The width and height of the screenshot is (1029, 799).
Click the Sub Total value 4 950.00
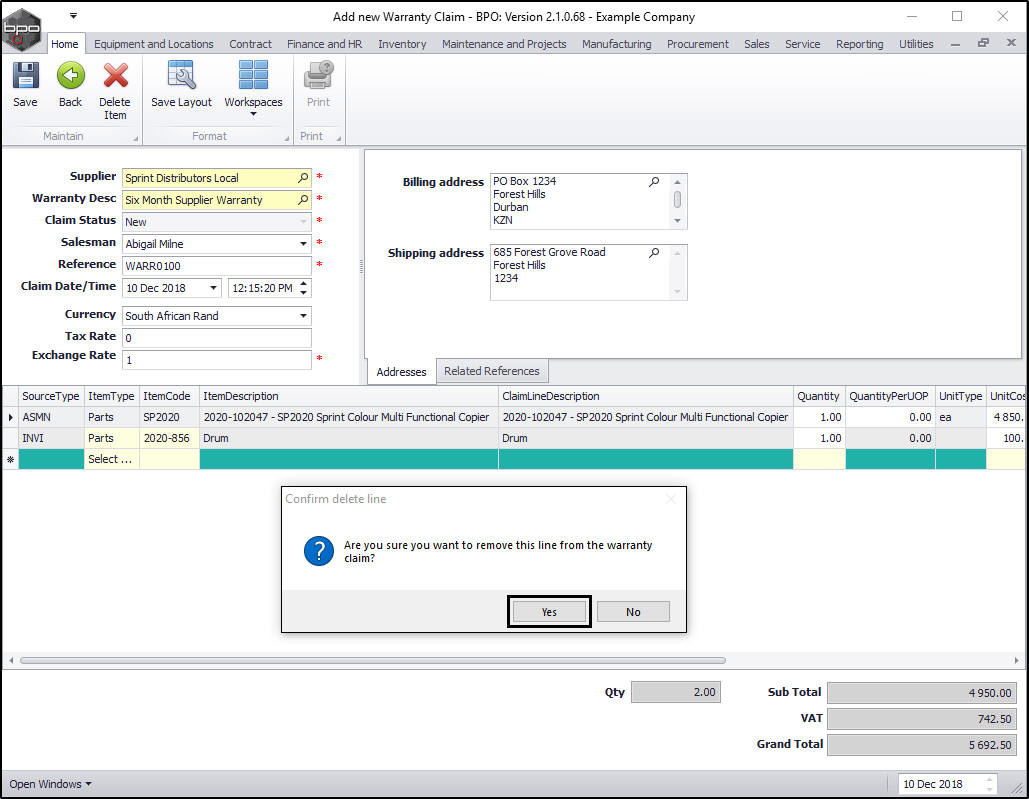[921, 693]
